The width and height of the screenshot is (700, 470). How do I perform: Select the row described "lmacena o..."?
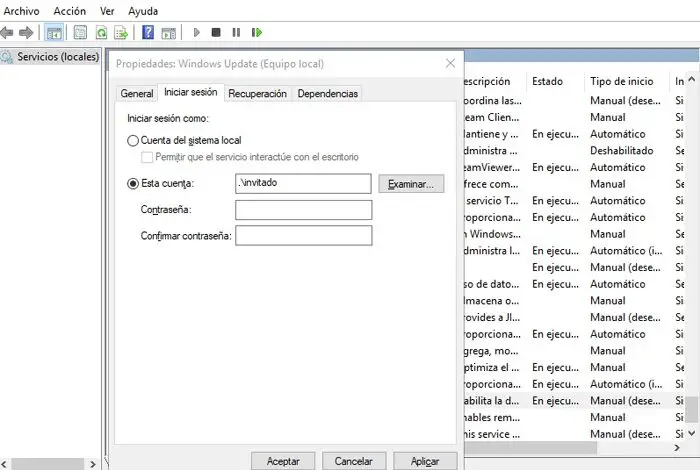[575, 301]
